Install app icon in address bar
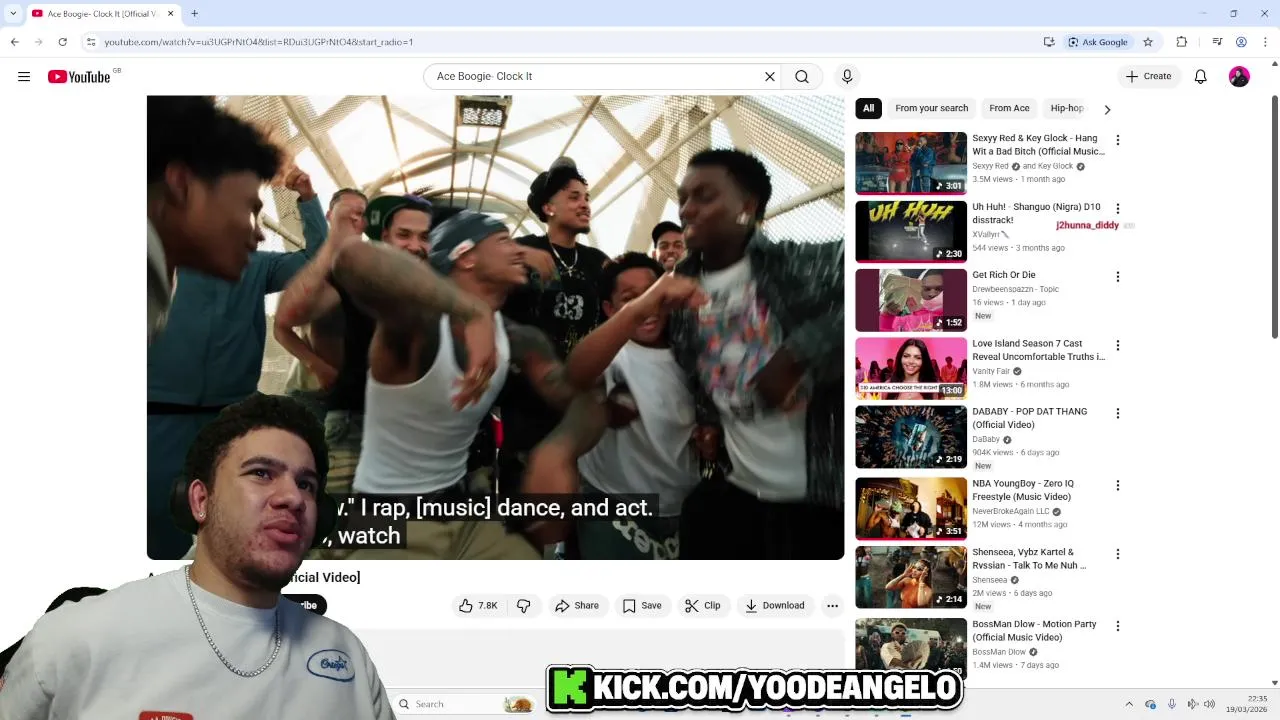Image resolution: width=1280 pixels, height=720 pixels. [1048, 42]
